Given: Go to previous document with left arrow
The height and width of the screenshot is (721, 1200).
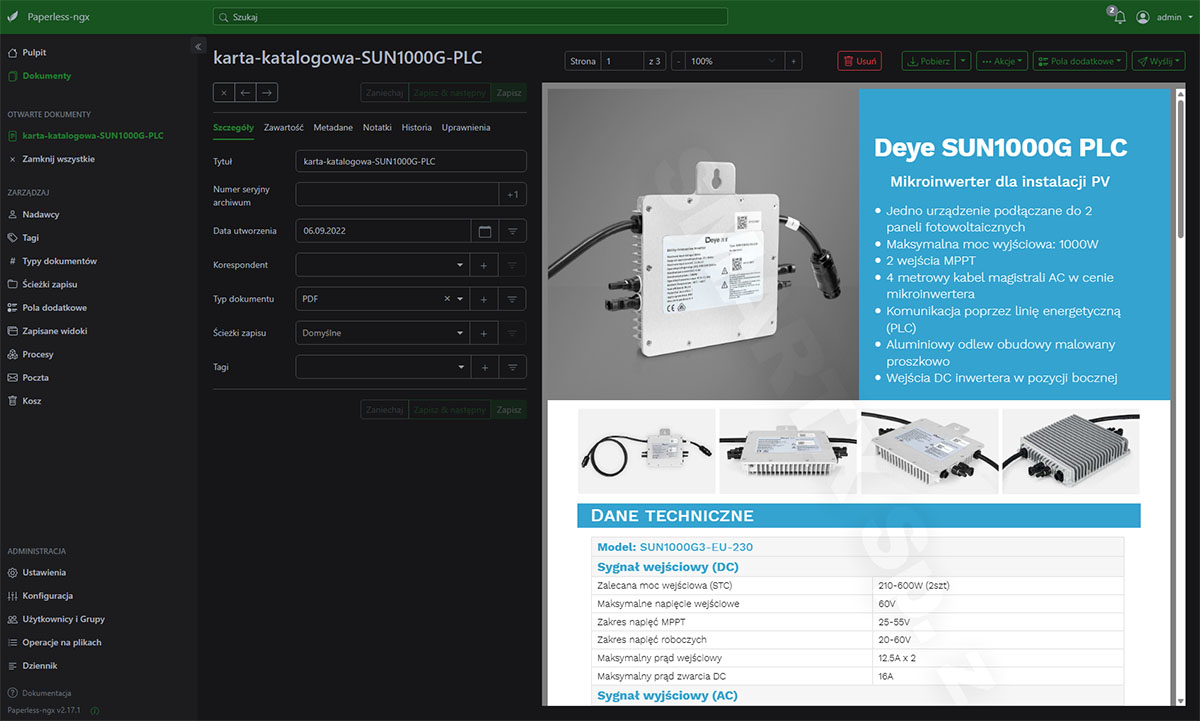Looking at the screenshot, I should 245,93.
